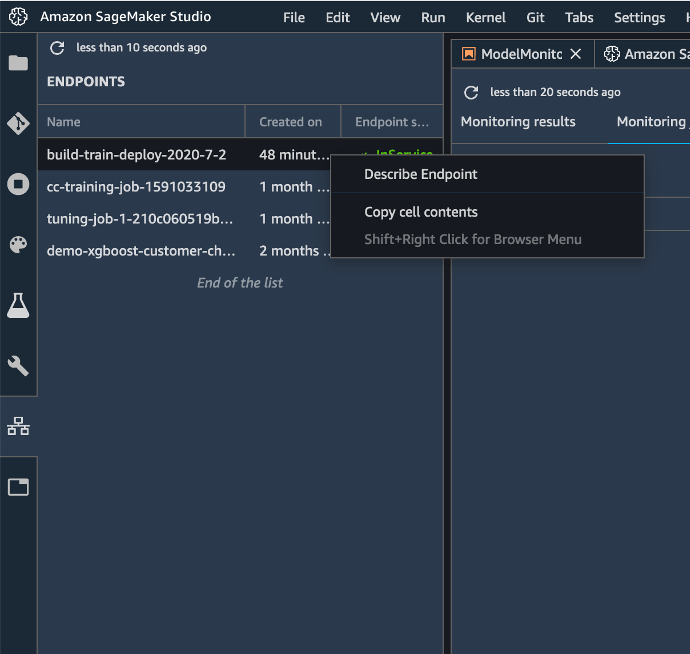Open the Kernel menu
The height and width of the screenshot is (654, 690).
click(x=485, y=17)
